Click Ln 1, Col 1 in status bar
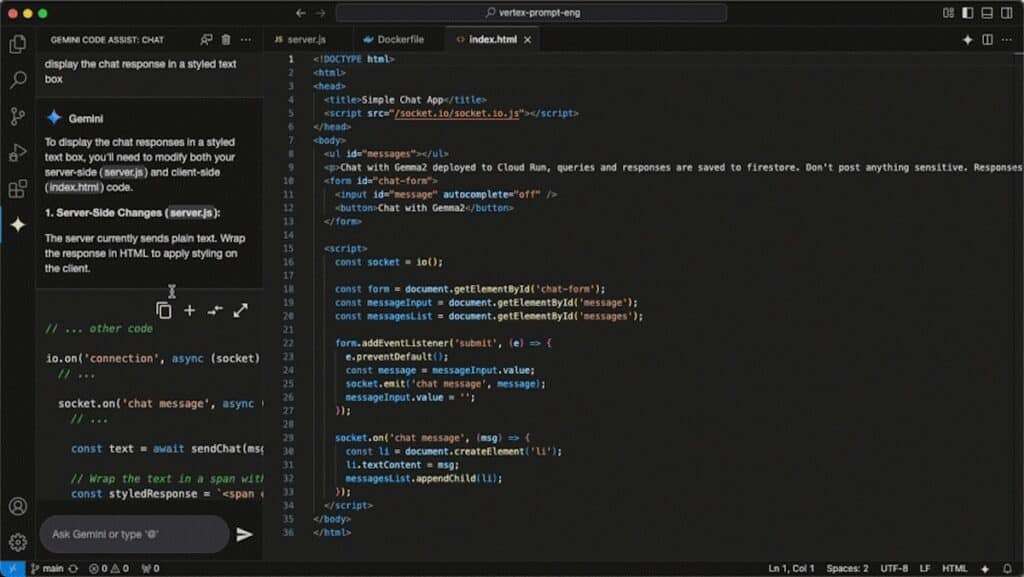The height and width of the screenshot is (577, 1024). (792, 569)
